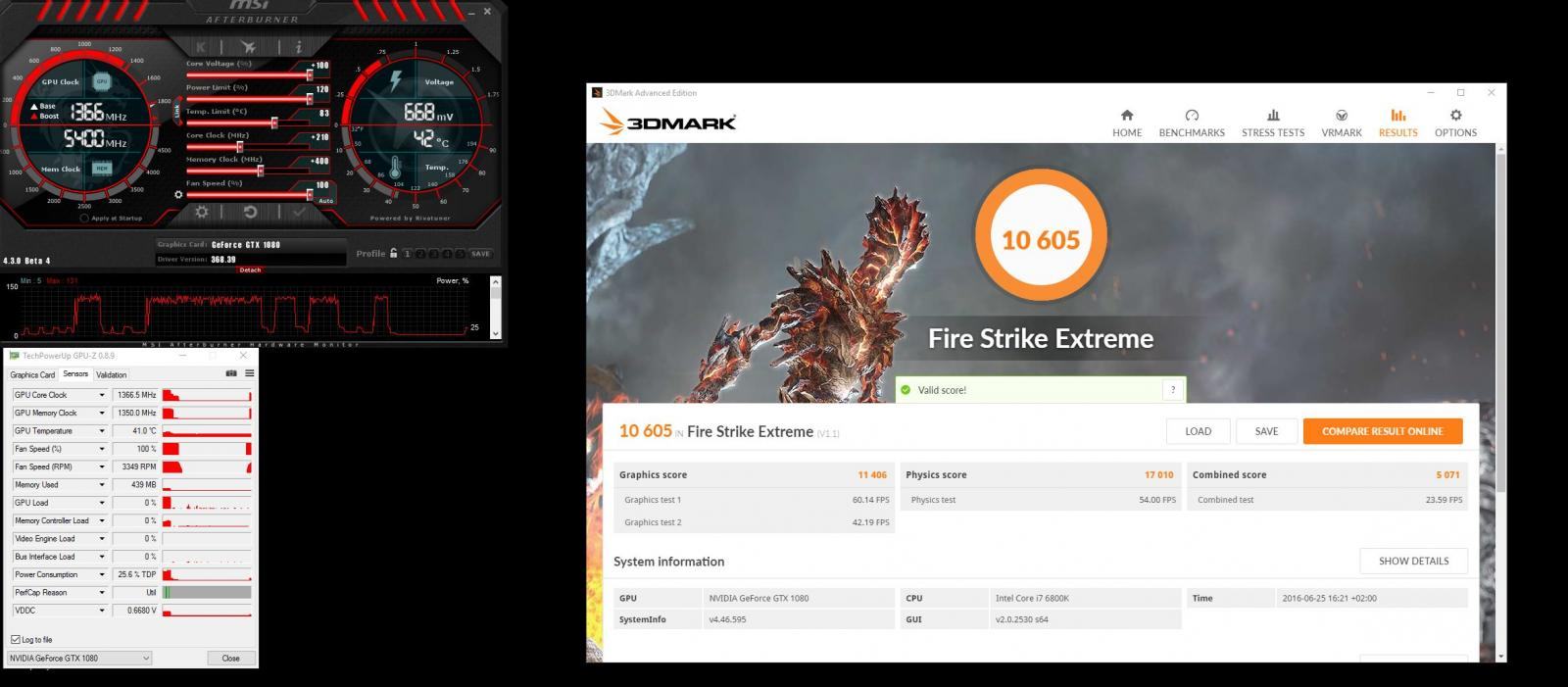This screenshot has height=687, width=1568.
Task: Open the 3DMark RESULTS section
Action: click(x=1398, y=123)
